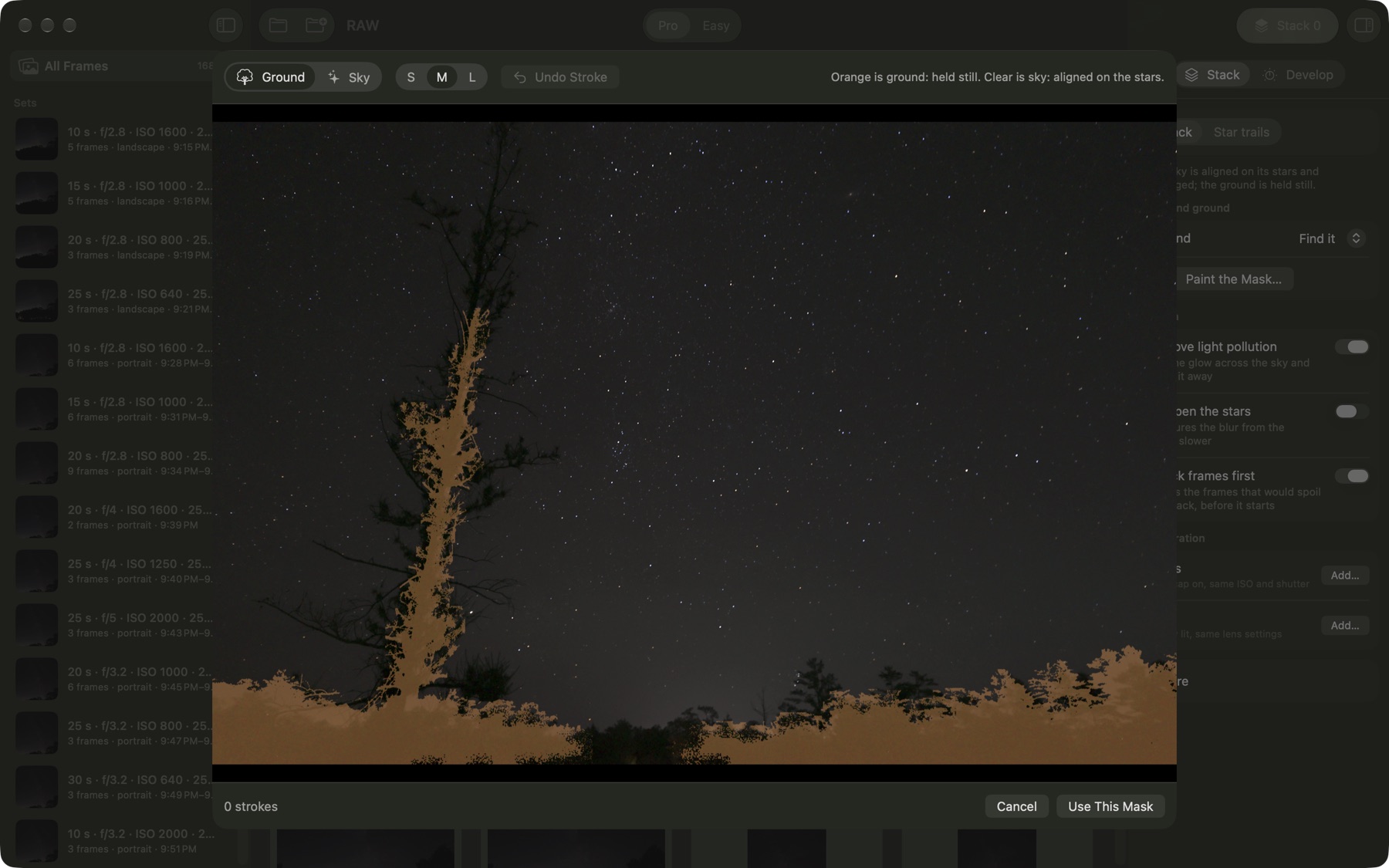The image size is (1389, 868).
Task: Click the Stack 0 button
Action: tap(1288, 25)
